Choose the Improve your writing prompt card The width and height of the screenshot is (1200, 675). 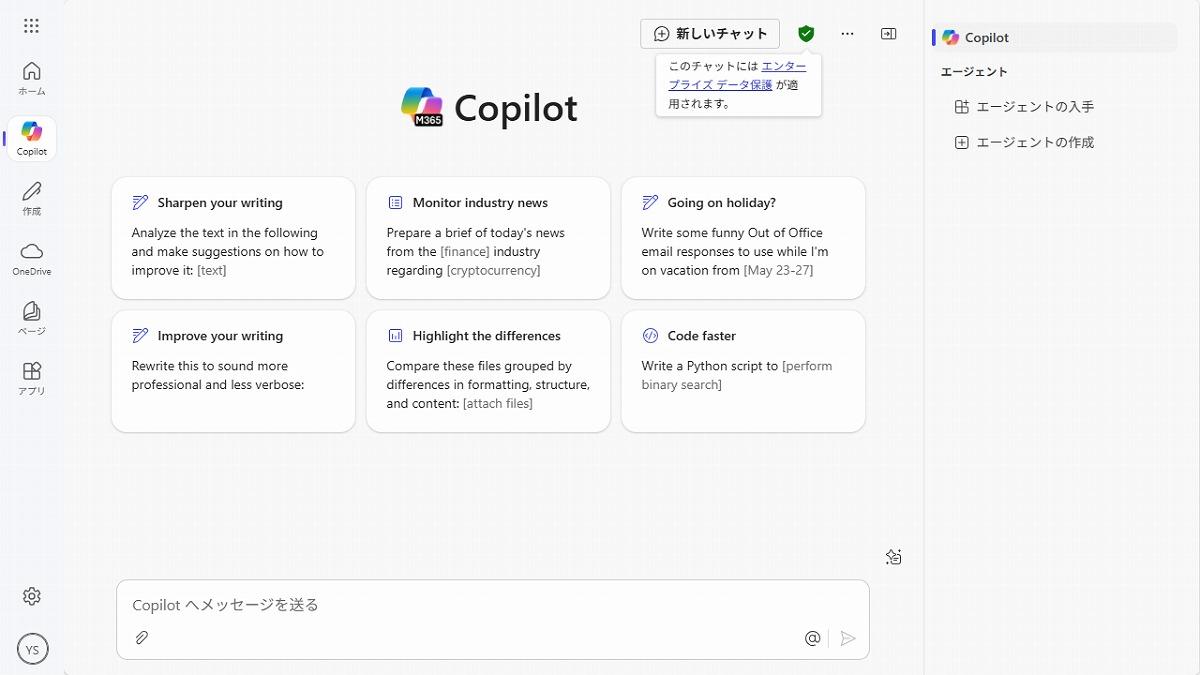tap(233, 371)
